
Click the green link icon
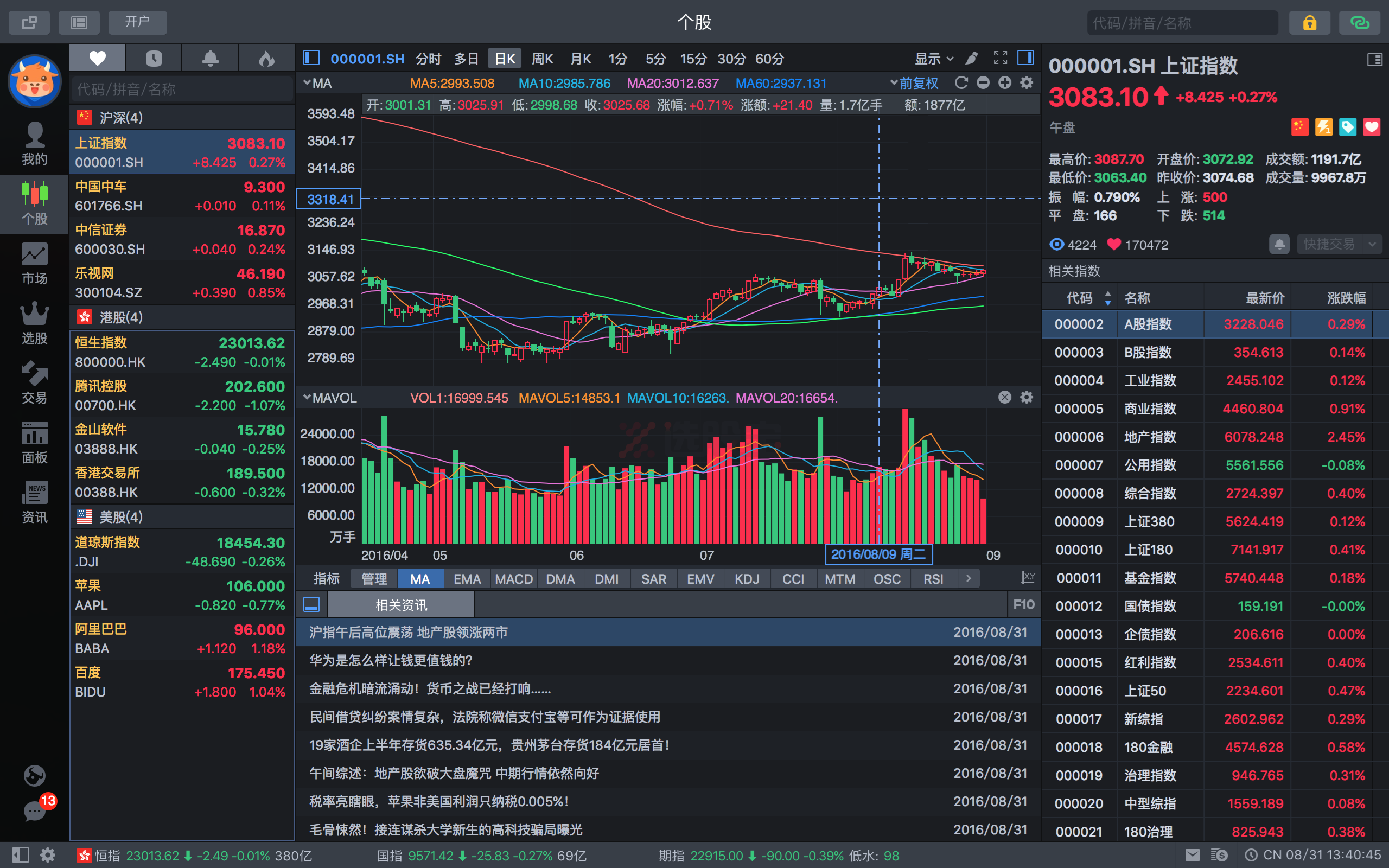coord(1359,22)
